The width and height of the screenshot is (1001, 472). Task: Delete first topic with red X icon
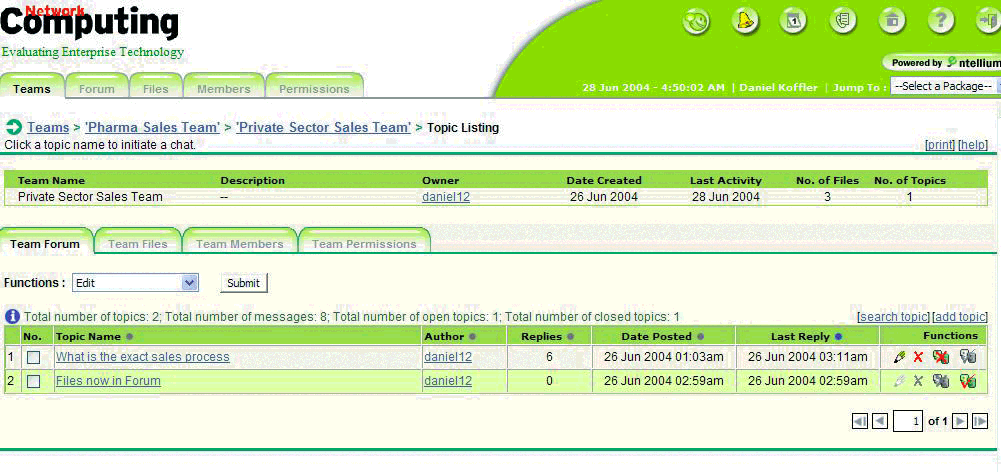(918, 357)
